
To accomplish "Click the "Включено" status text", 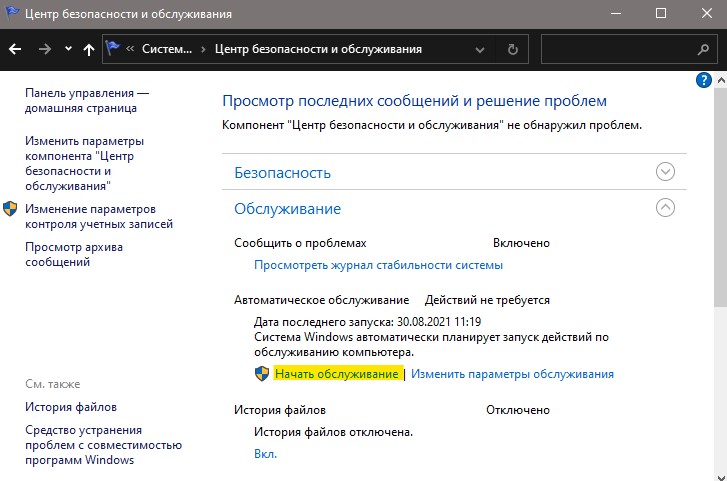I will (x=521, y=243).
